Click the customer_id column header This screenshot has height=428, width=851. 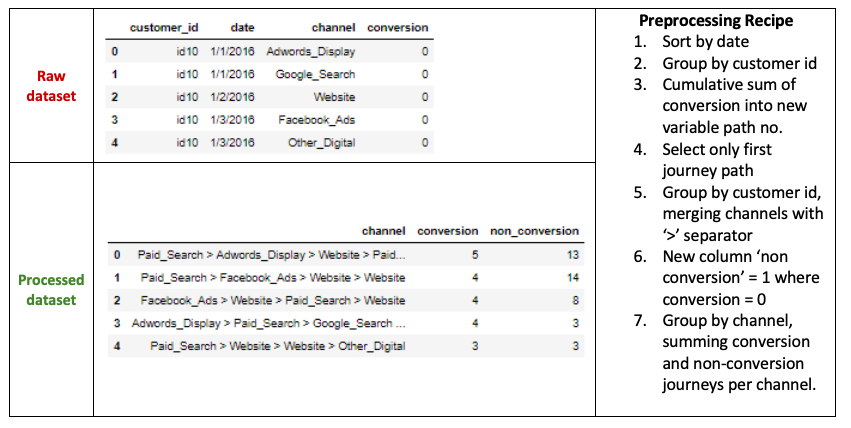(x=160, y=28)
